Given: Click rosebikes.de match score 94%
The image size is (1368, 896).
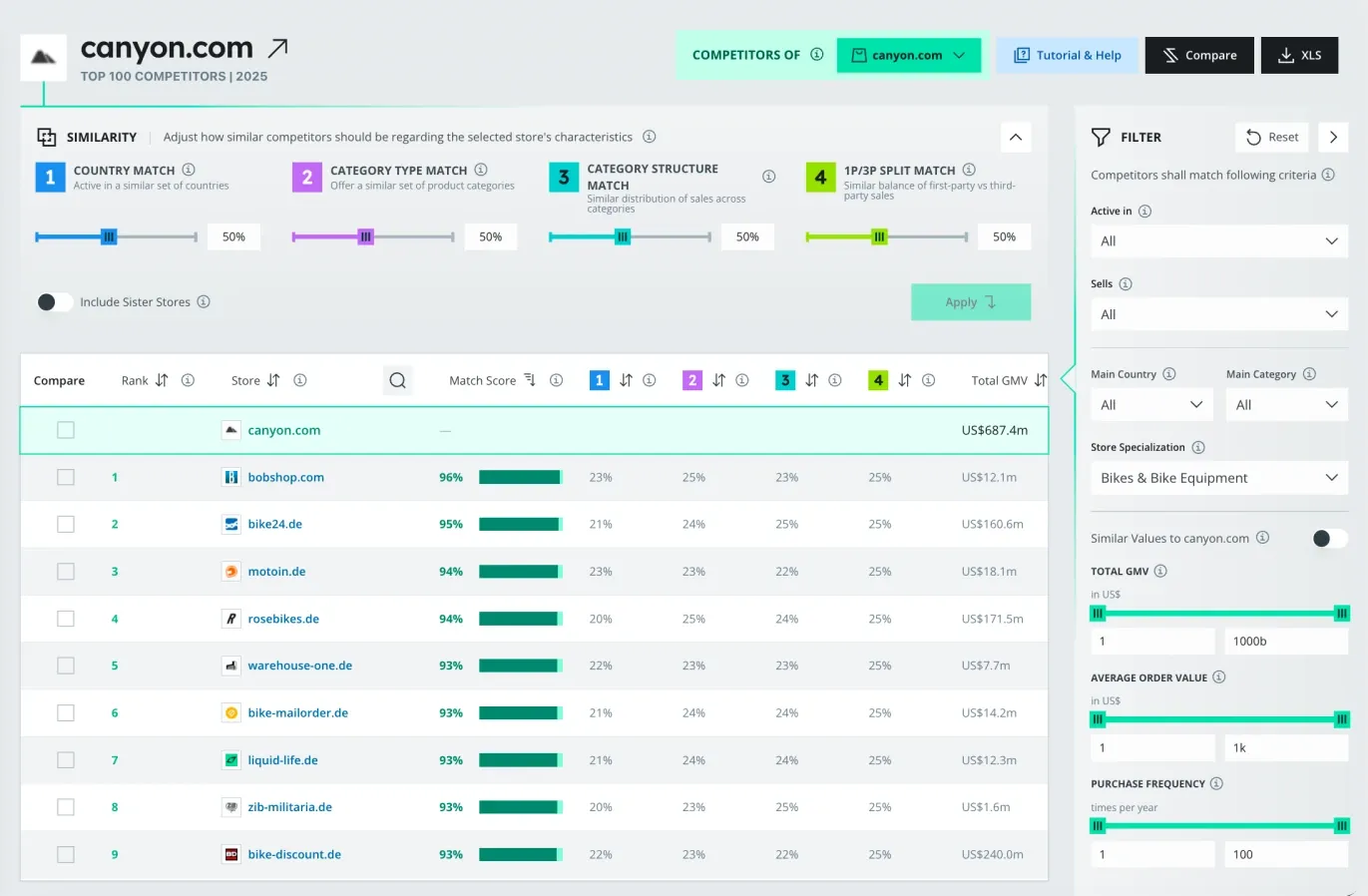Looking at the screenshot, I should click(x=451, y=619).
